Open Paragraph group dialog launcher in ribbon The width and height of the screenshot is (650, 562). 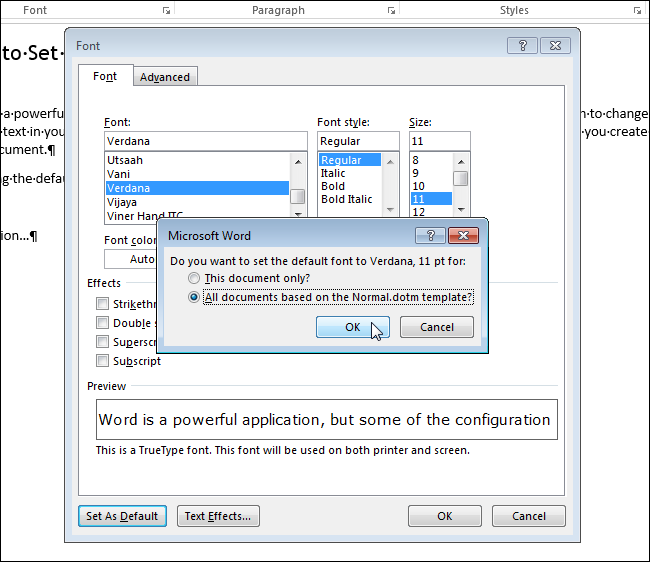pyautogui.click(x=391, y=10)
